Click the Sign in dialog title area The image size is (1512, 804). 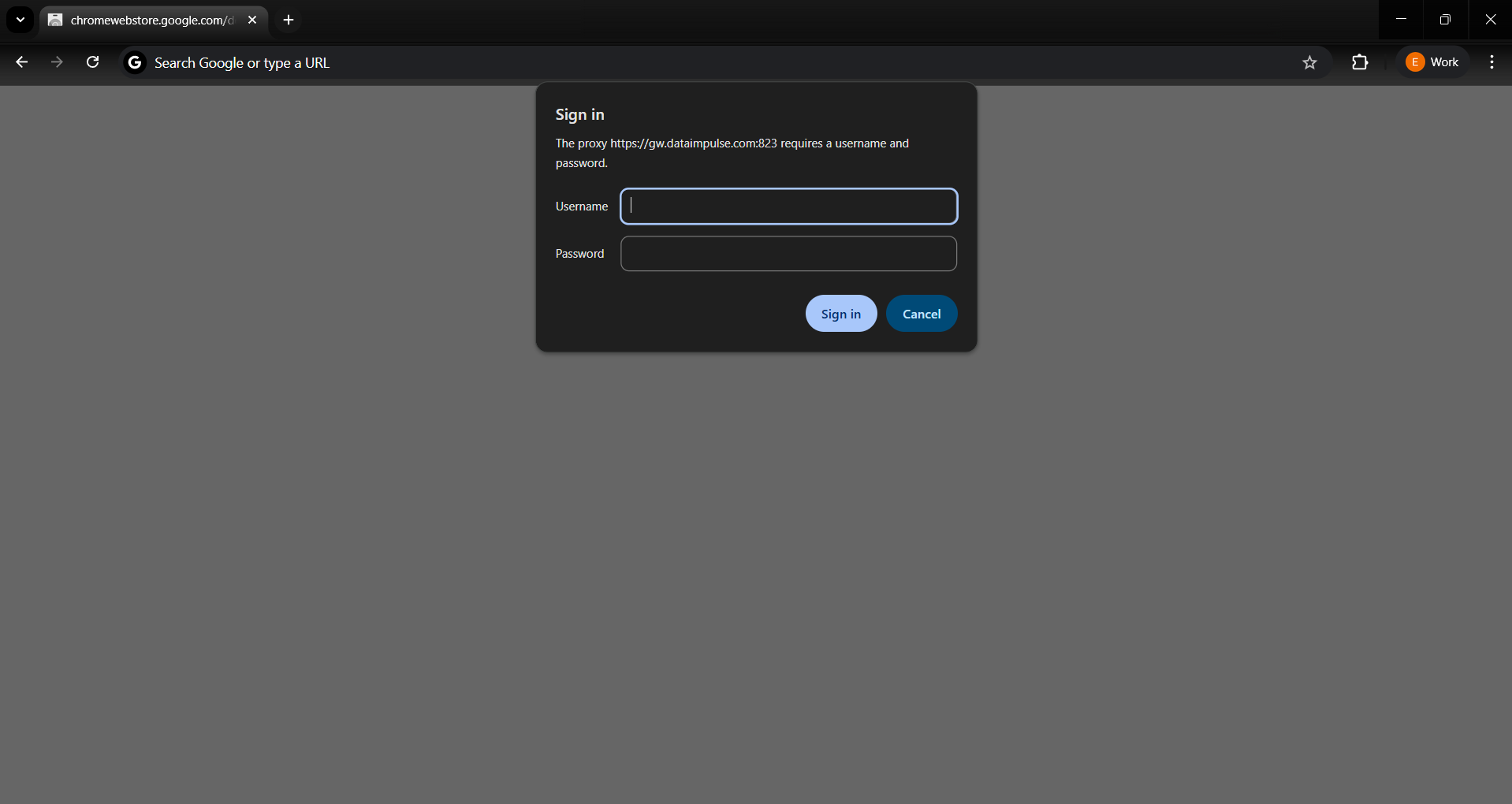coord(579,114)
